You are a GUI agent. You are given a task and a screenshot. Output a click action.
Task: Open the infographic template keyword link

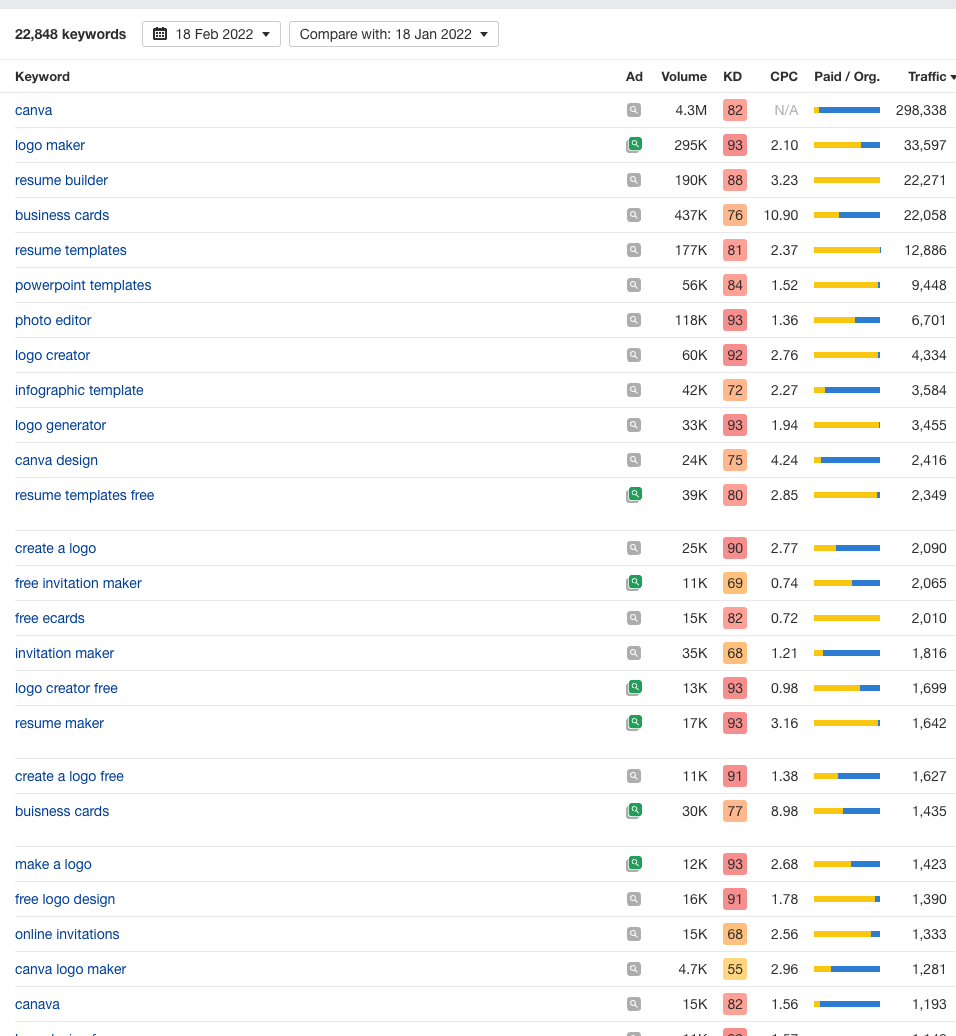(x=79, y=390)
